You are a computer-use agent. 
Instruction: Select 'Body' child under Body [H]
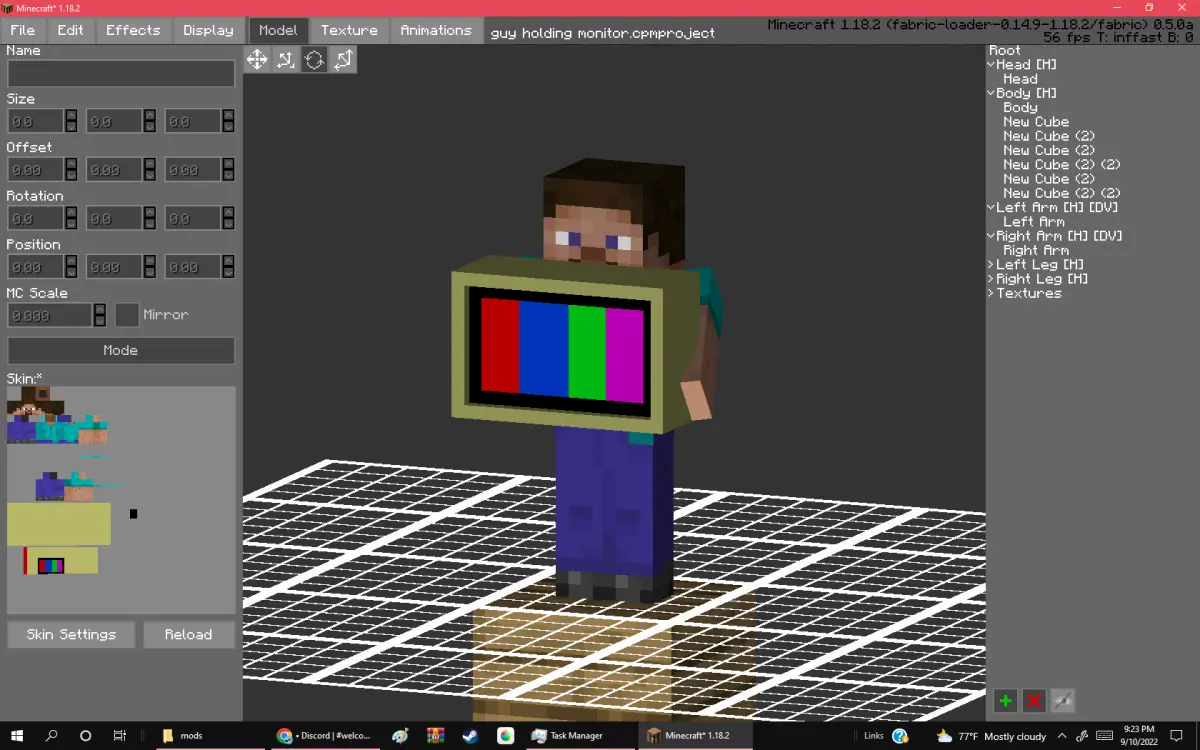click(x=1020, y=107)
